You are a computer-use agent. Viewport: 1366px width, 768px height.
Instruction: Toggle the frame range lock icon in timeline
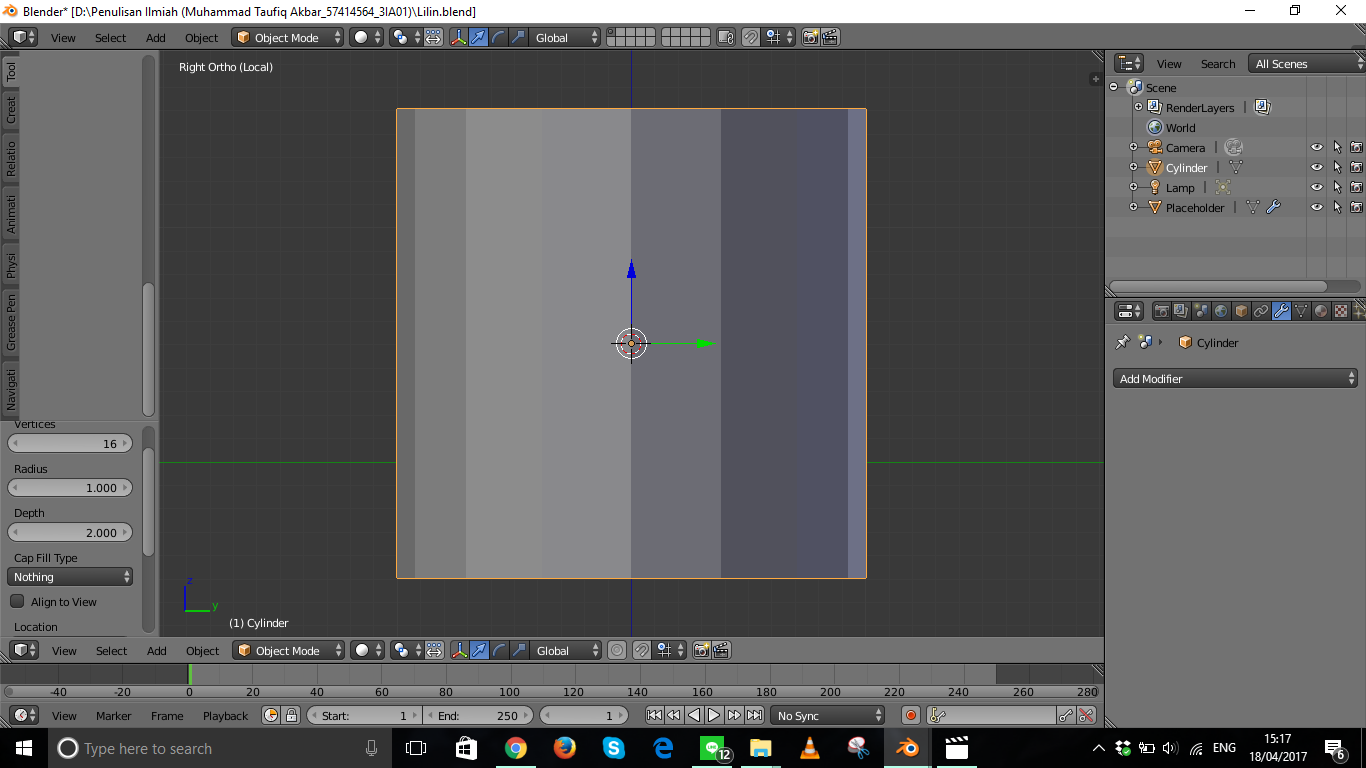pos(291,715)
